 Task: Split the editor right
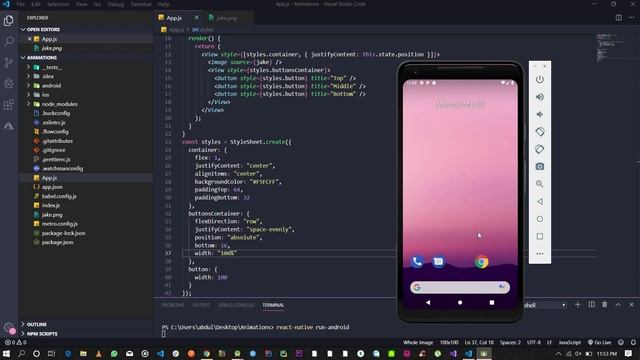(x=619, y=18)
